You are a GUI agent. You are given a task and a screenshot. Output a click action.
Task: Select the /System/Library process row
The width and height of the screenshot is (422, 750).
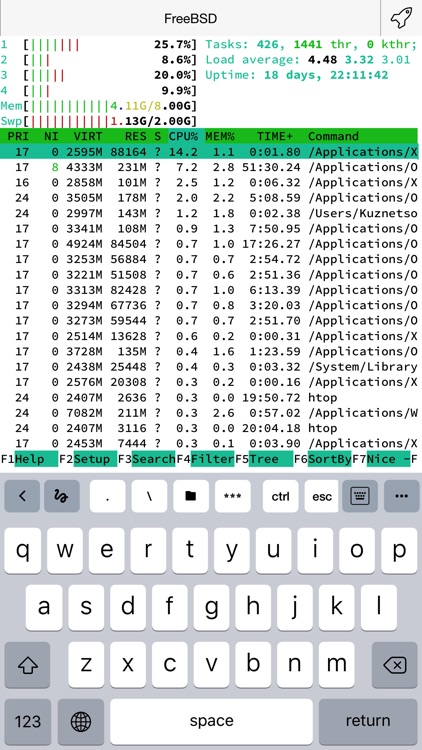coord(211,367)
